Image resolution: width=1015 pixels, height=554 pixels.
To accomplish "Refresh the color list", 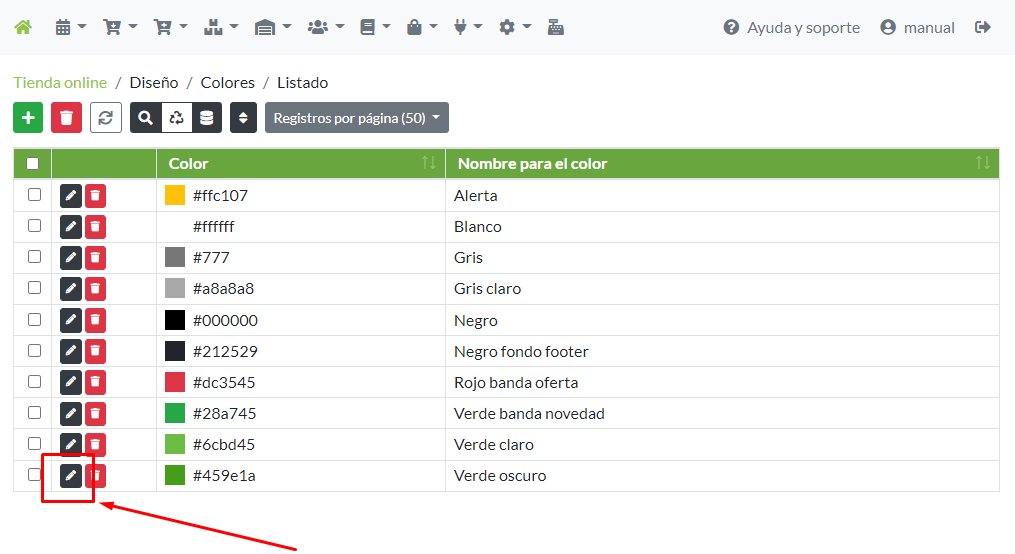I will pos(105,118).
